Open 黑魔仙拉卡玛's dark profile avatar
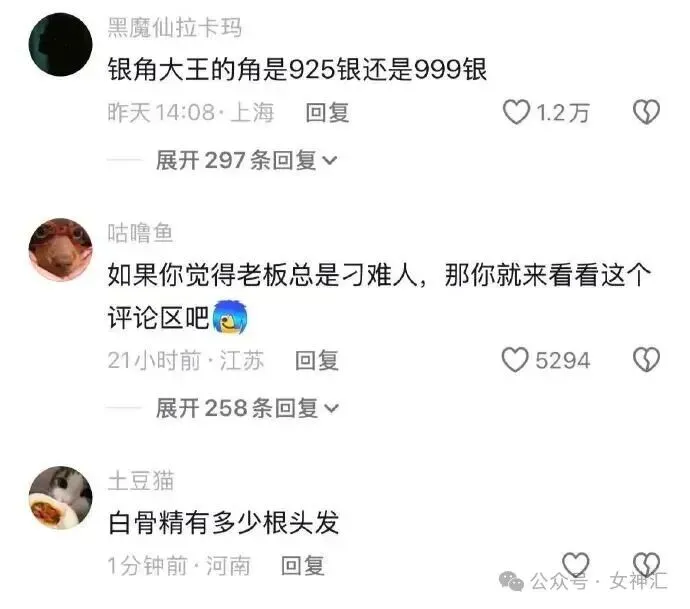The width and height of the screenshot is (690, 609). [60, 45]
